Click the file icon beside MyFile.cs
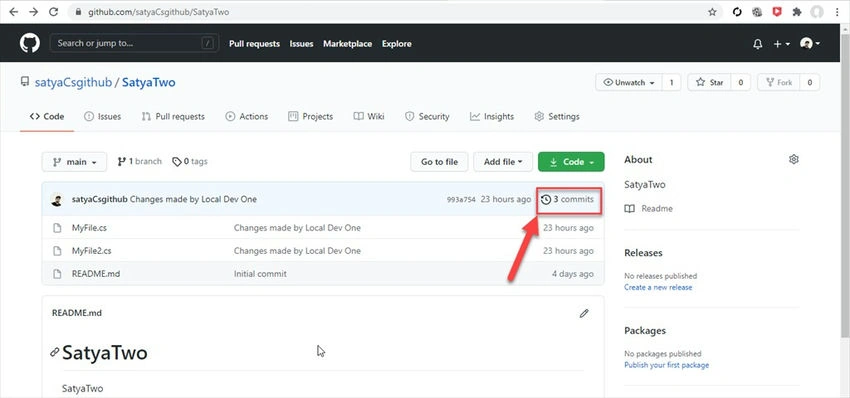The image size is (850, 398). point(57,228)
